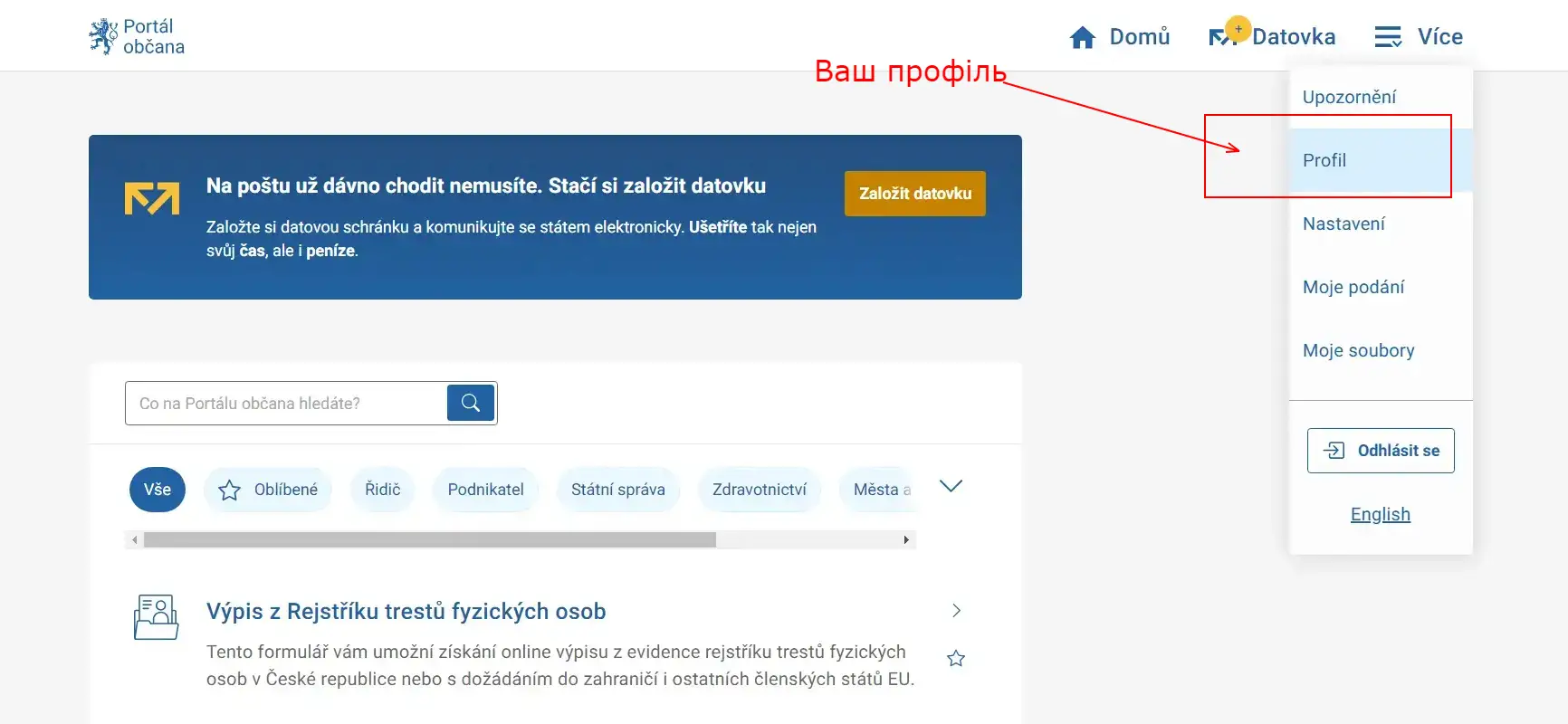Select the Města a category chip

(878, 490)
